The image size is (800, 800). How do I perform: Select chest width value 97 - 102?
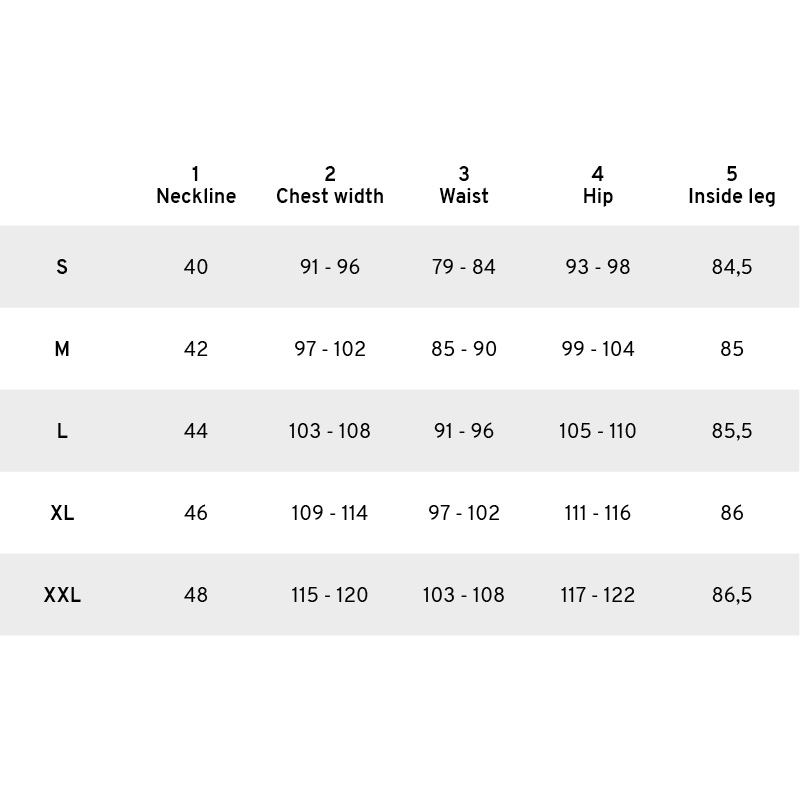pos(330,349)
